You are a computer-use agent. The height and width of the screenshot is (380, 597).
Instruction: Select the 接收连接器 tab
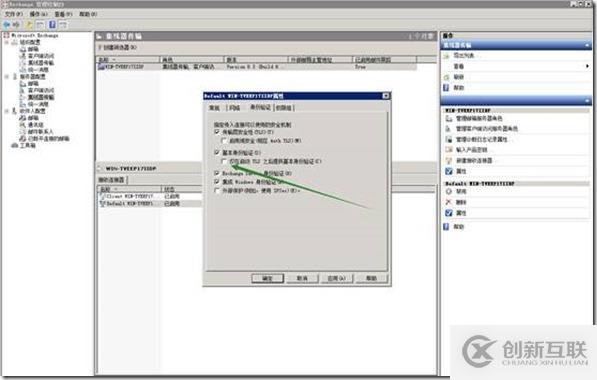[x=112, y=179]
